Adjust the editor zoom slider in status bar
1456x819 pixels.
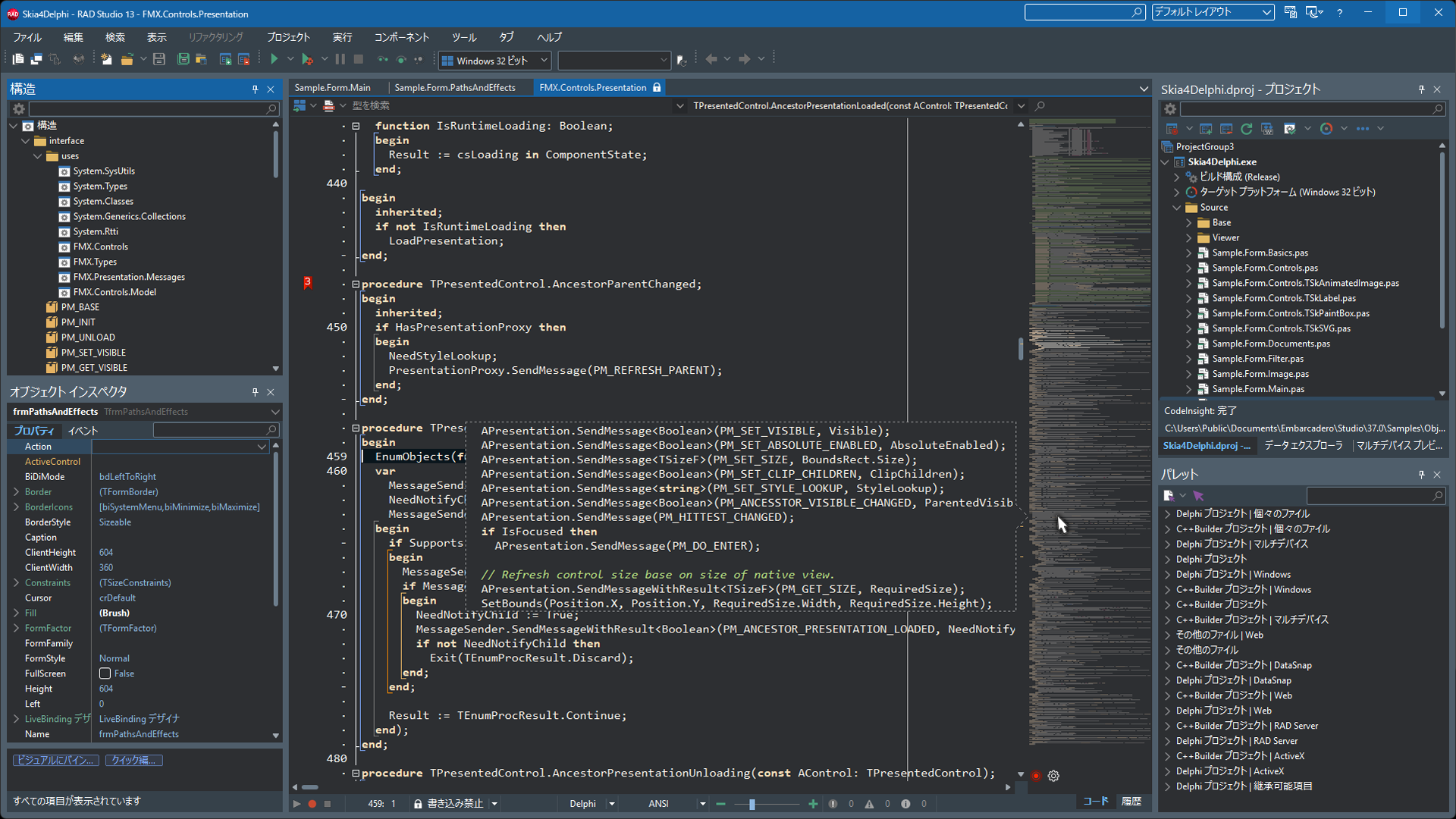click(x=752, y=804)
